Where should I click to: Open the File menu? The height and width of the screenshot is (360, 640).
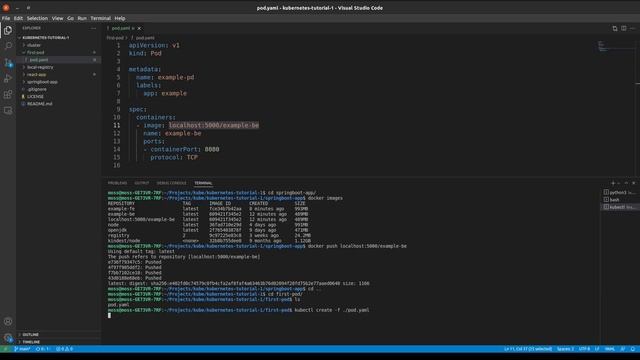point(6,18)
